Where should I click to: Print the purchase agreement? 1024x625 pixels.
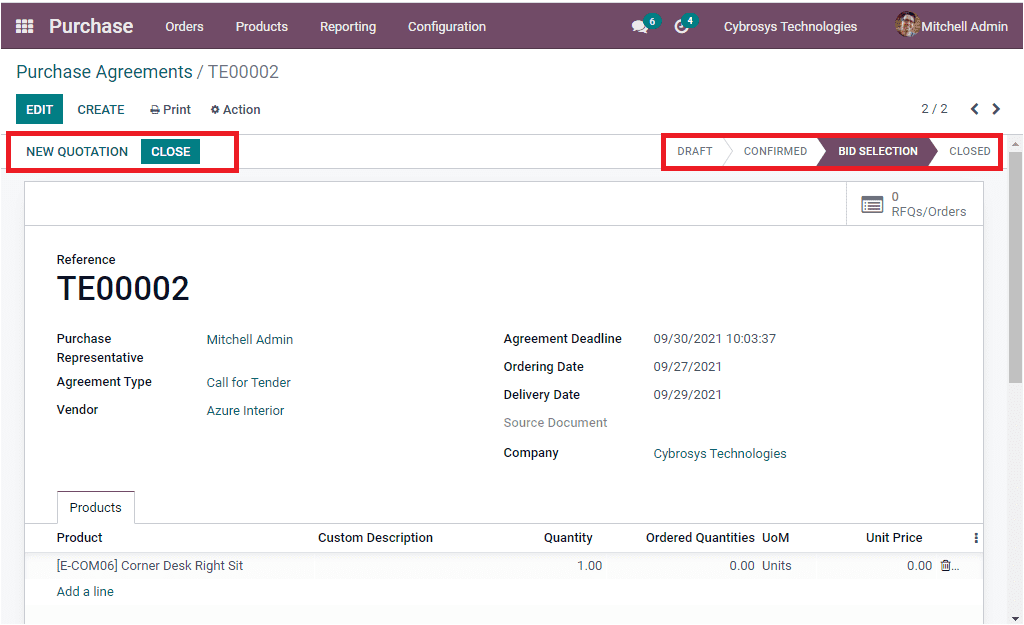[x=169, y=109]
